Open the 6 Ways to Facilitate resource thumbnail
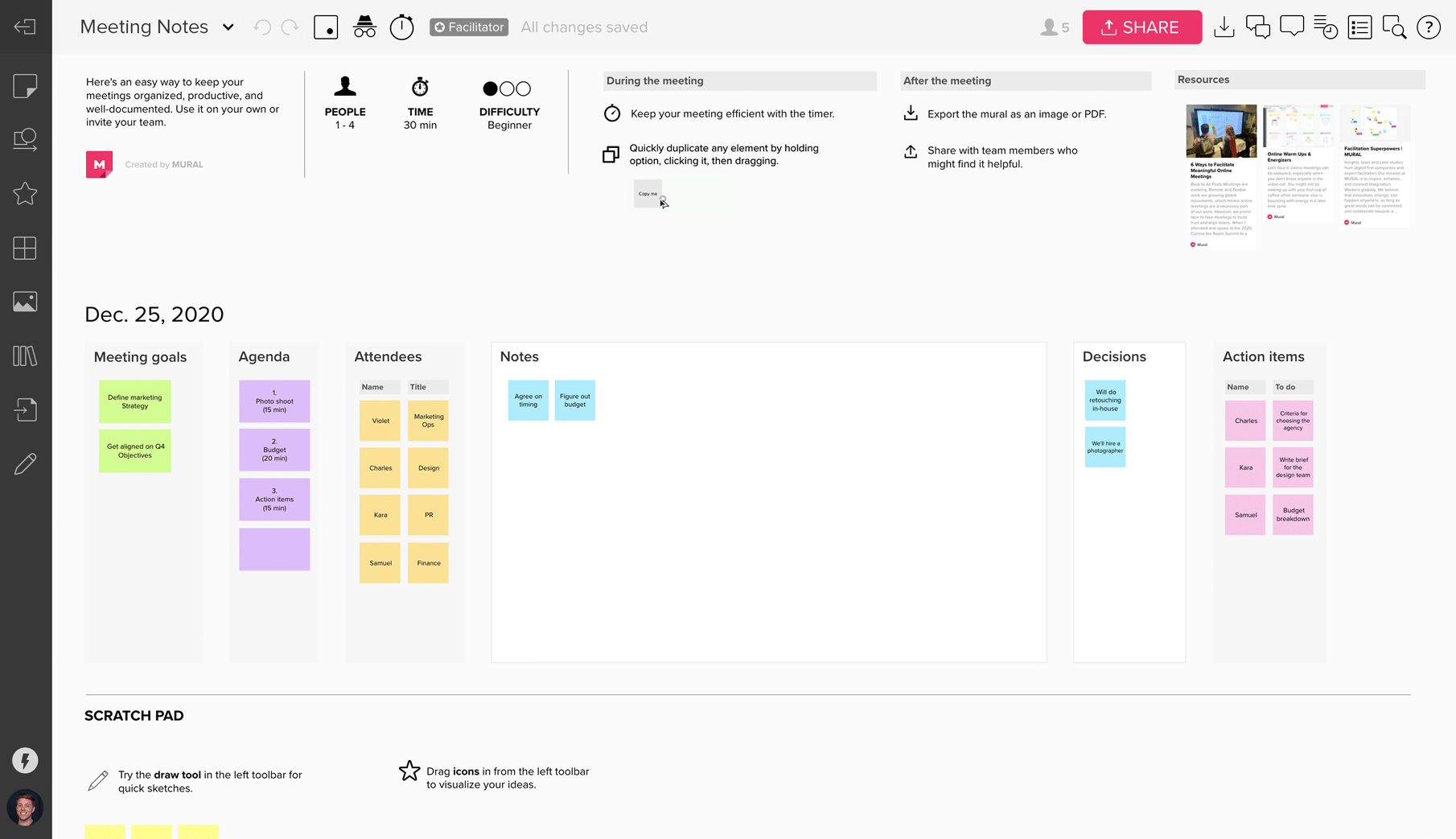Screen dimensions: 1456x839 coord(1220,176)
